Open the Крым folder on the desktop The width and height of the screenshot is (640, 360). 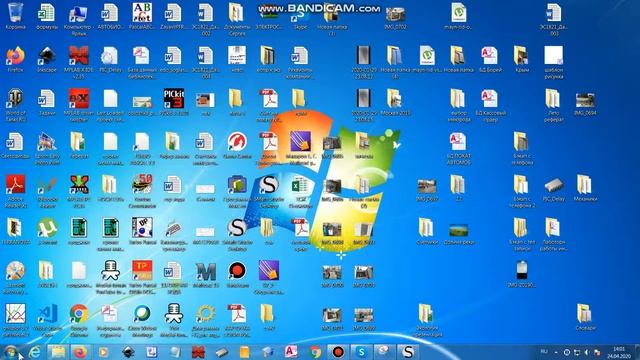521,56
